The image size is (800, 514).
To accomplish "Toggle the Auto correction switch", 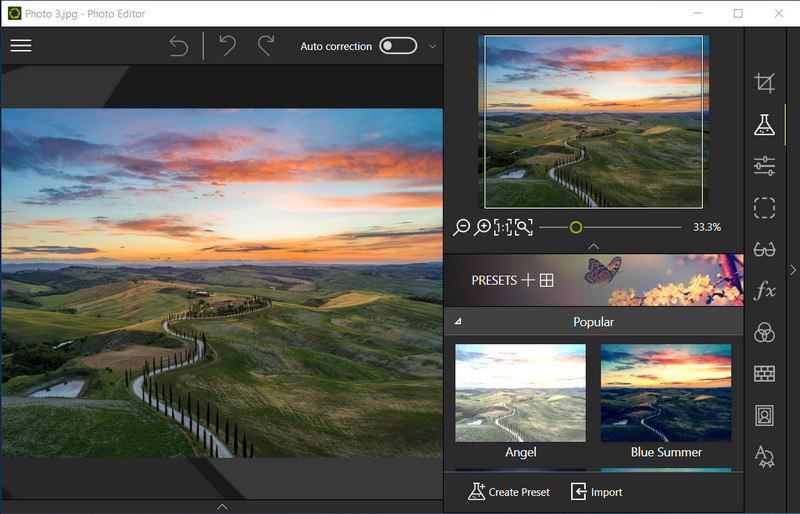I will coord(398,46).
